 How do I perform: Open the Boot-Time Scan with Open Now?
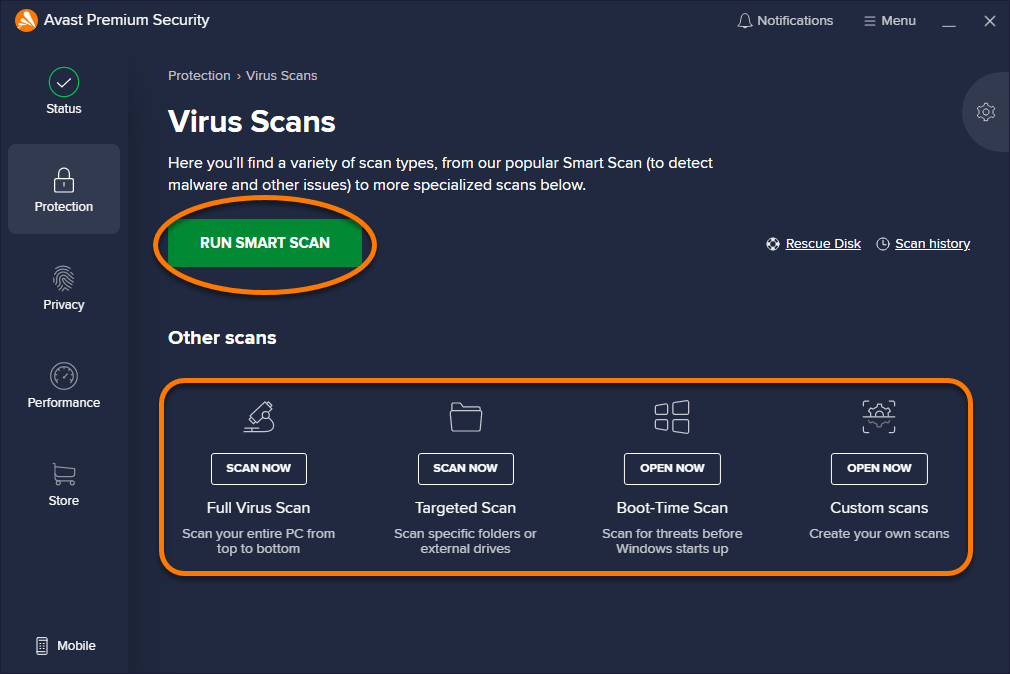pos(672,468)
